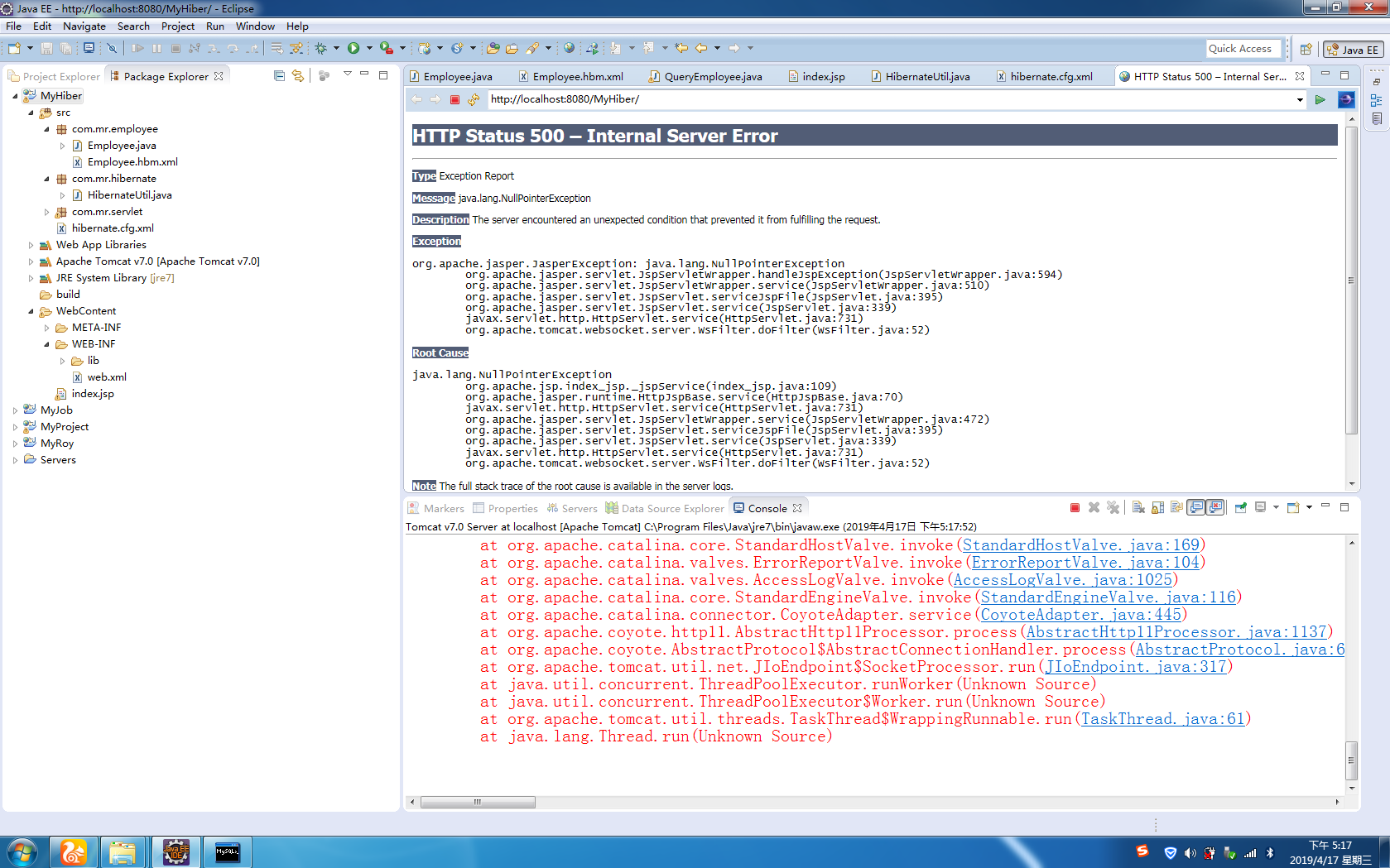This screenshot has width=1390, height=868.
Task: Toggle the Pin Console button
Action: [x=1241, y=507]
